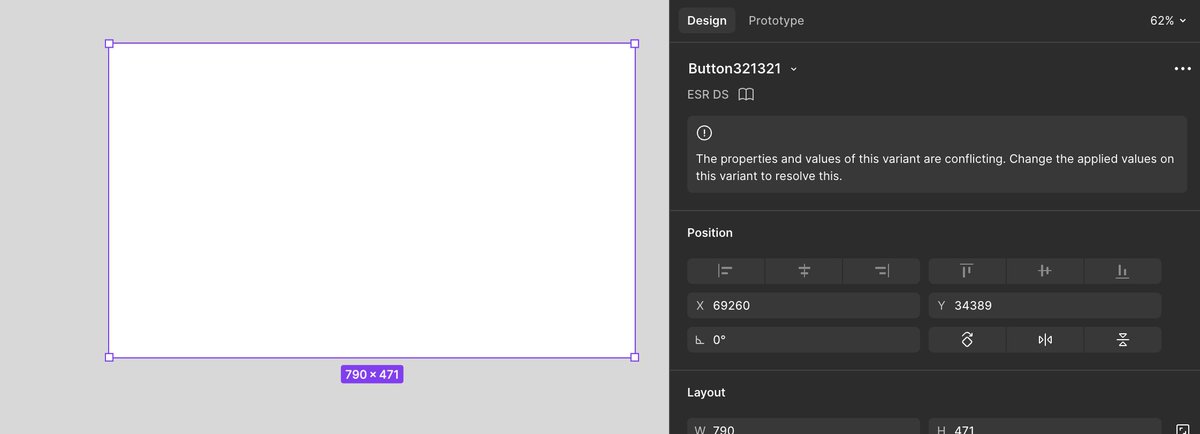1200x434 pixels.
Task: Align horizontal centers icon
Action: point(803,271)
